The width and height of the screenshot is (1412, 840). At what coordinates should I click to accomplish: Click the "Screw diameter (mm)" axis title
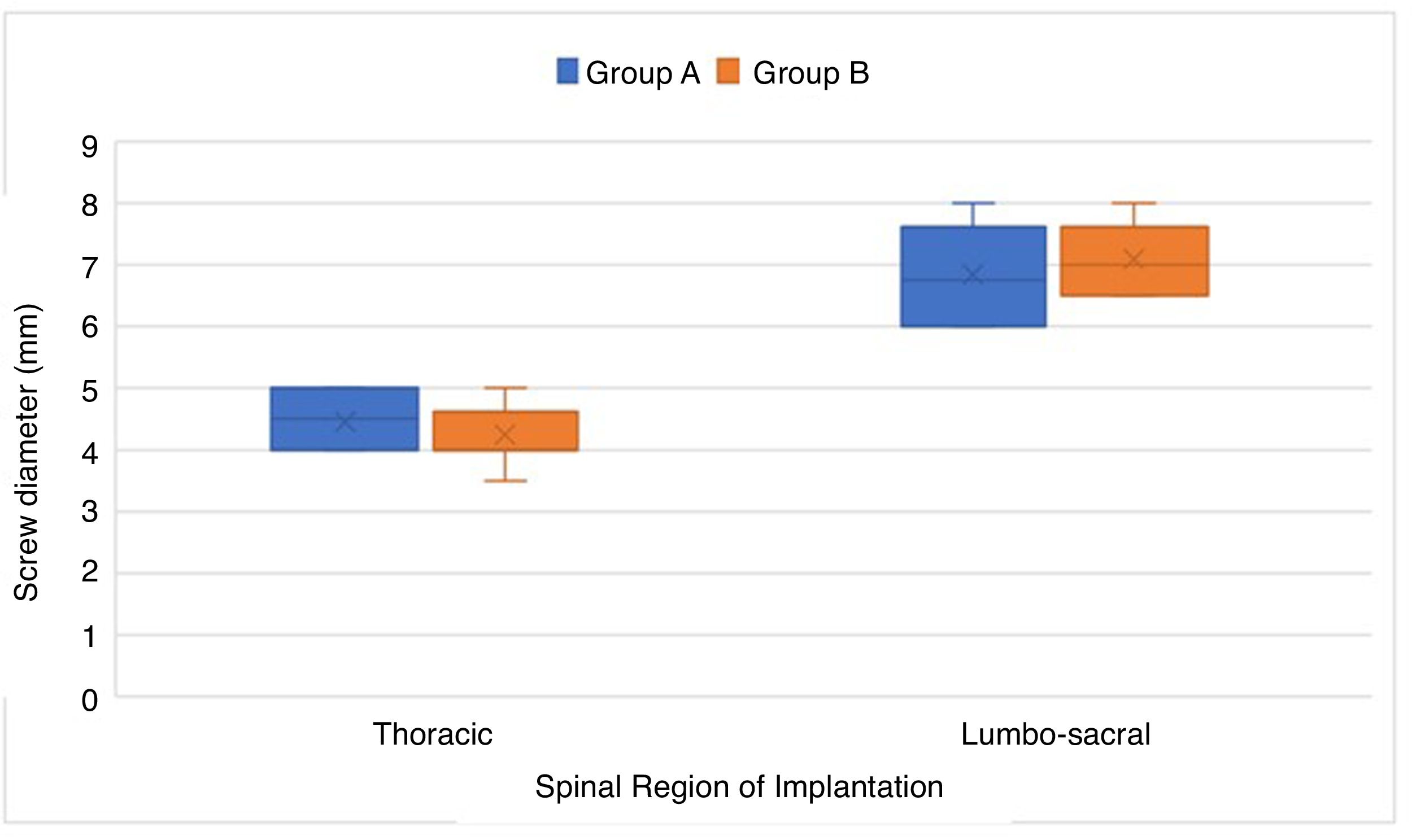pos(26,453)
